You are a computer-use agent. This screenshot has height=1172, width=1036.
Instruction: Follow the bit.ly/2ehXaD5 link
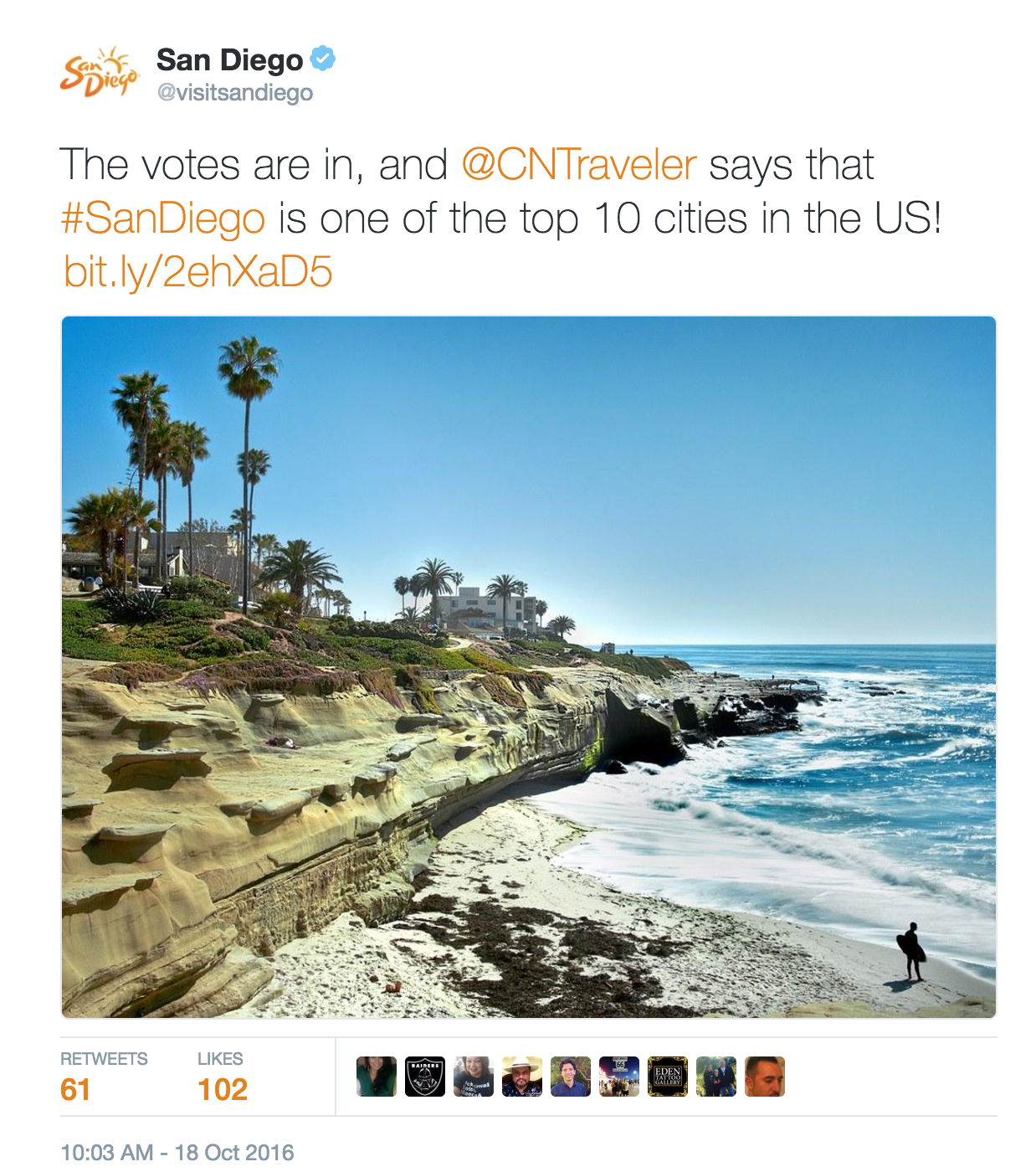[198, 272]
